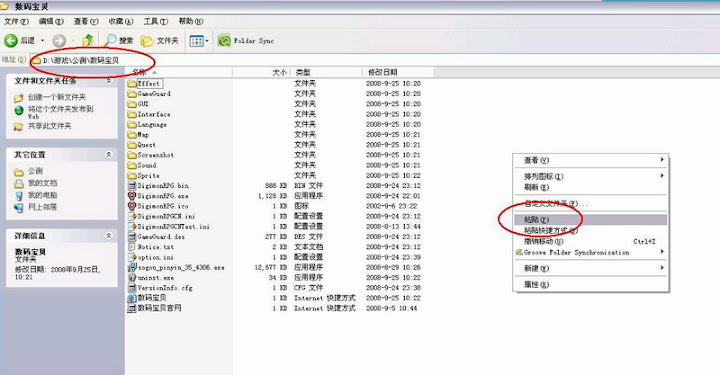Select DigimonRPG.exe application icon

click(x=132, y=196)
